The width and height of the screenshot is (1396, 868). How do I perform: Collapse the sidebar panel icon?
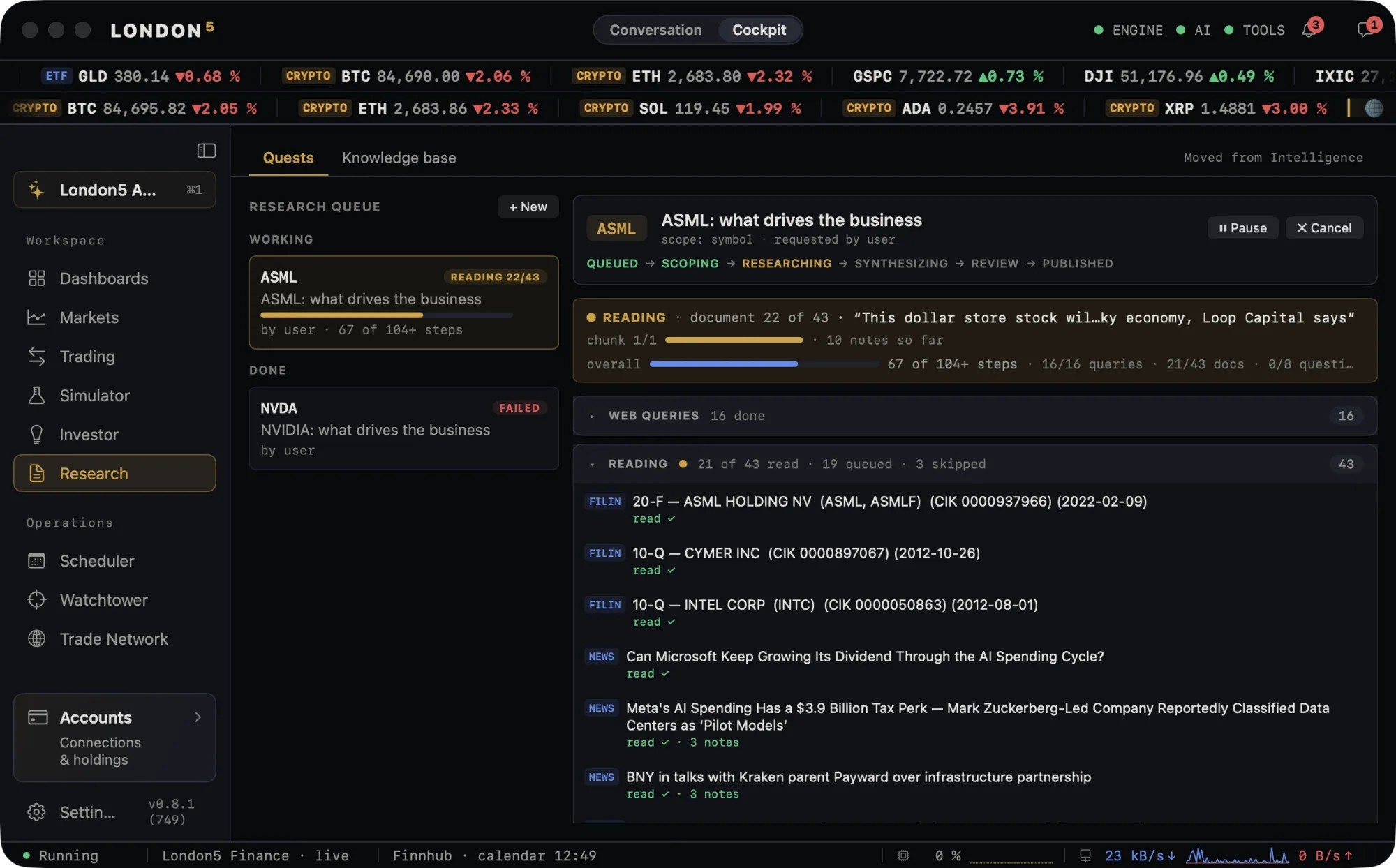point(207,151)
